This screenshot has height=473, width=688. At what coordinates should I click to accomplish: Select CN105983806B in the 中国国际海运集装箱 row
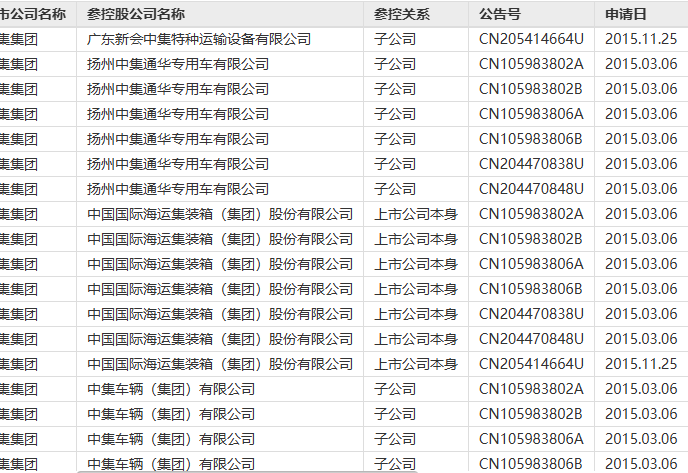click(x=530, y=289)
